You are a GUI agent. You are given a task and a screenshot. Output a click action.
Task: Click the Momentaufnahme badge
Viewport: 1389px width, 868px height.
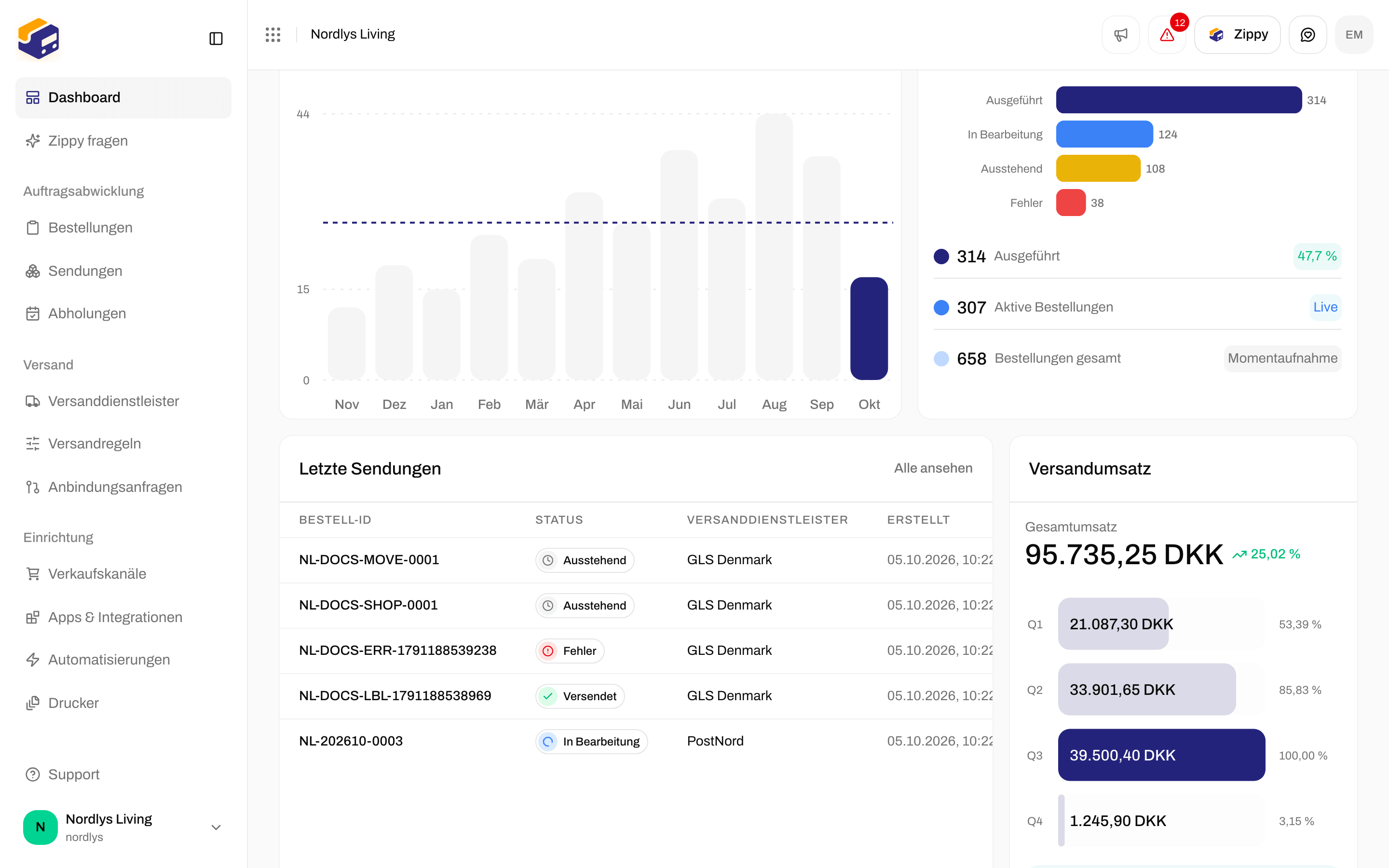tap(1282, 358)
